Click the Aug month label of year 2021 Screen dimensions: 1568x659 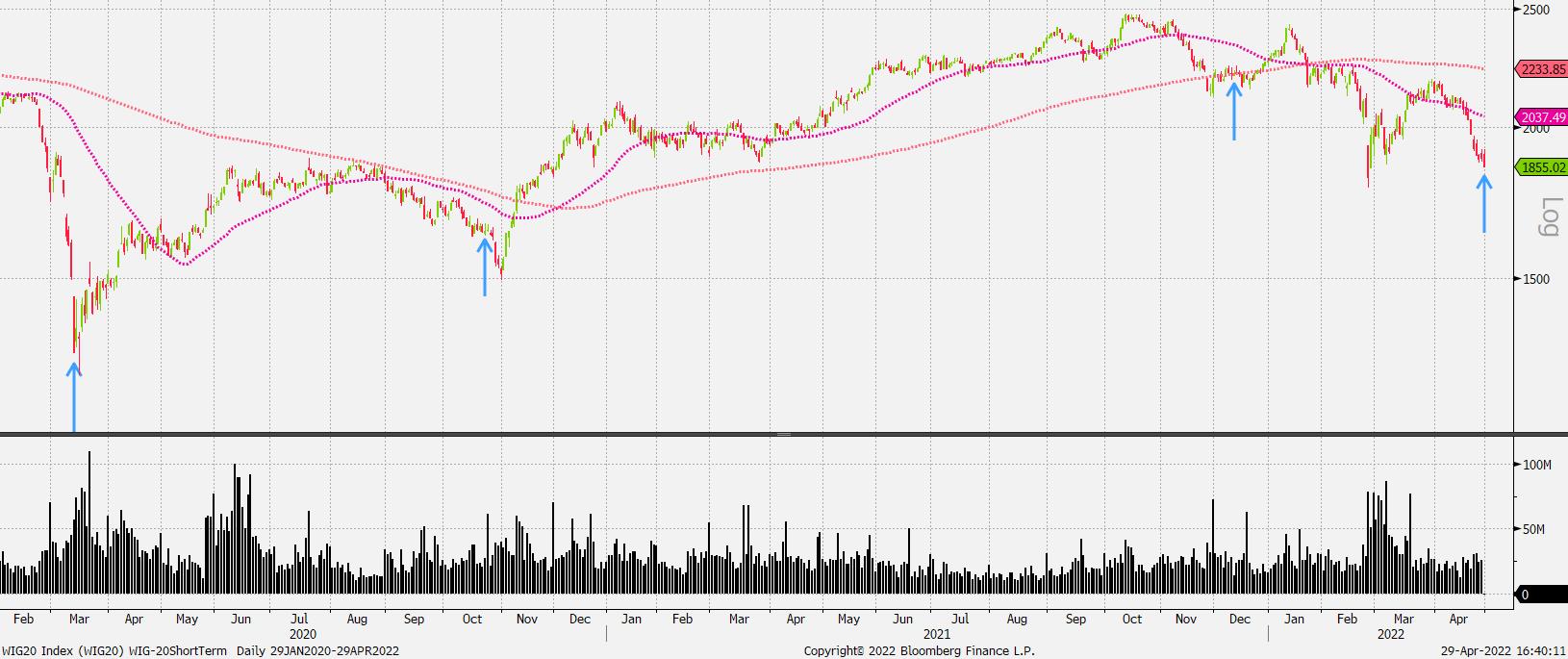(x=1017, y=619)
